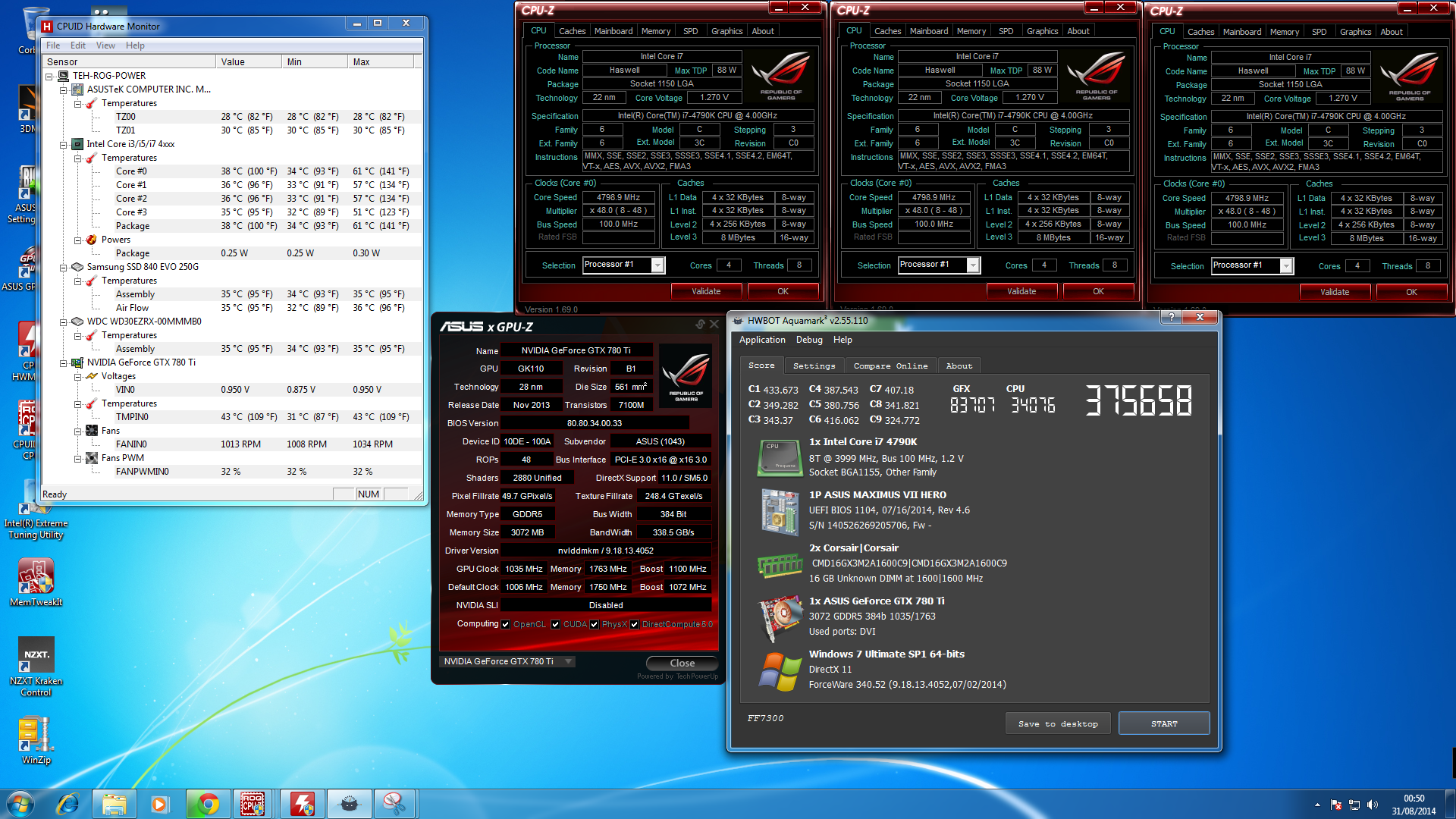The width and height of the screenshot is (1456, 819).
Task: Open Memory tab in second CPU-Z window
Action: click(971, 31)
